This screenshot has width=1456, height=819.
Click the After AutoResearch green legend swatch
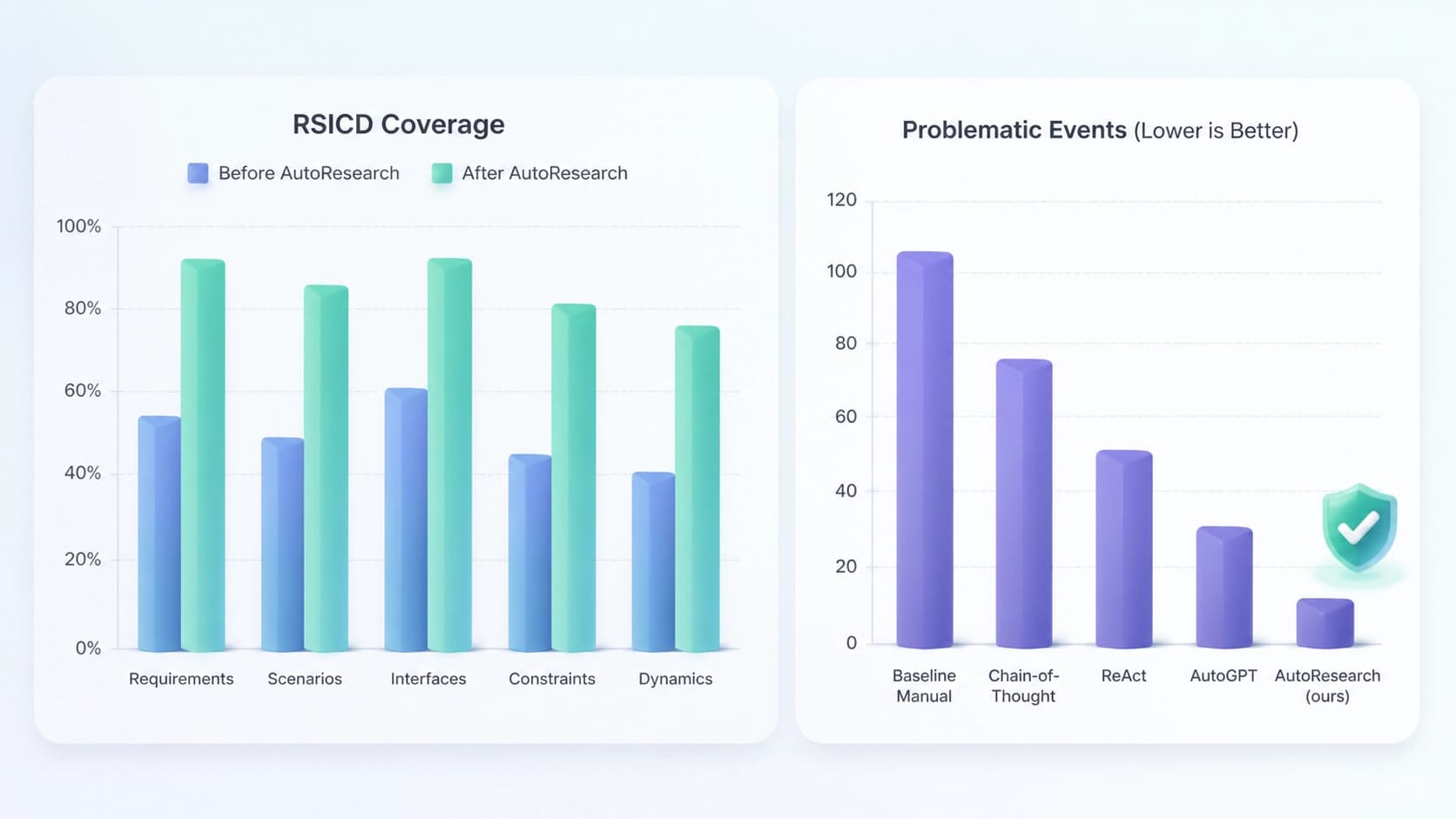click(x=442, y=173)
